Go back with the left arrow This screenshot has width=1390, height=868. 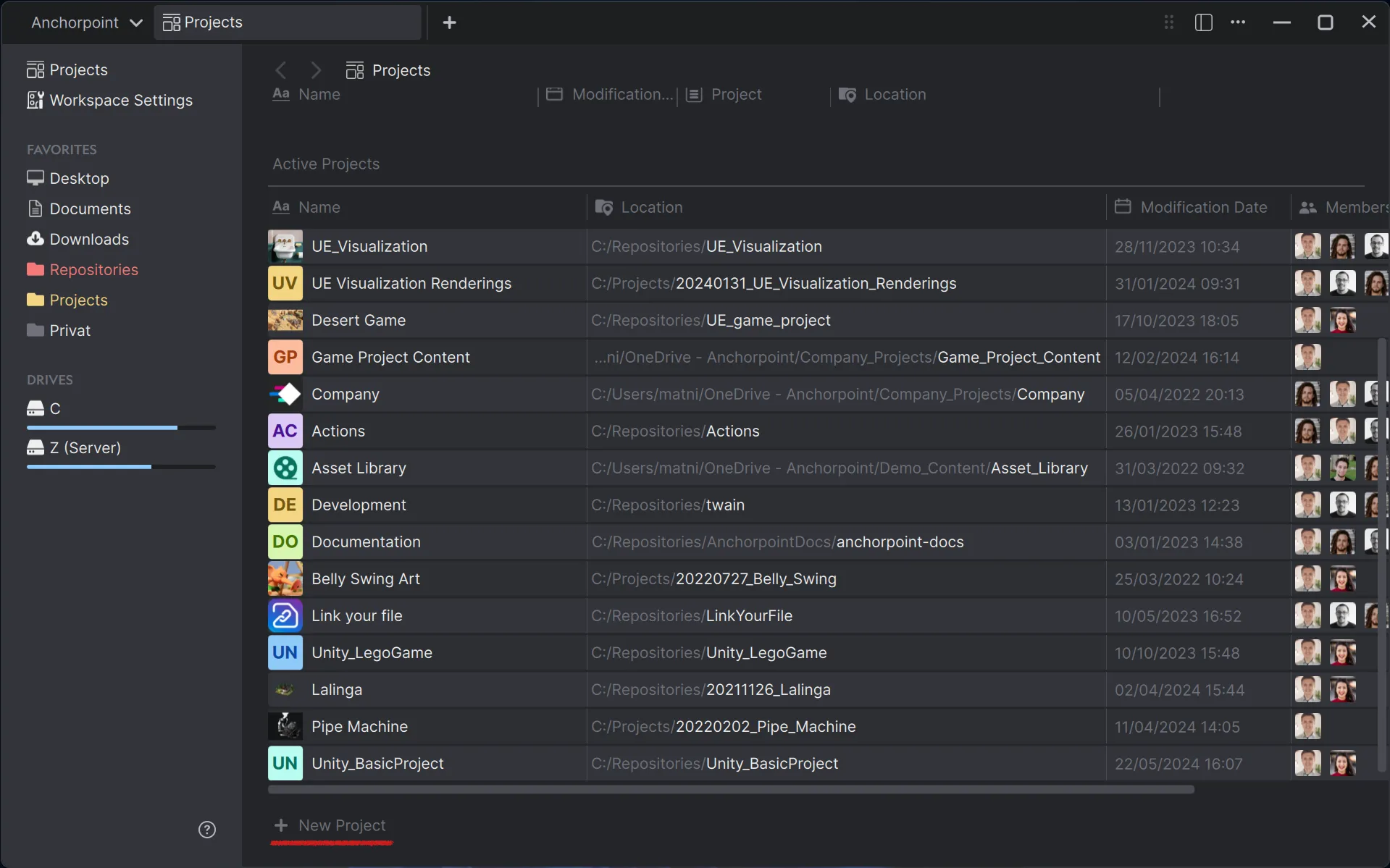point(281,70)
